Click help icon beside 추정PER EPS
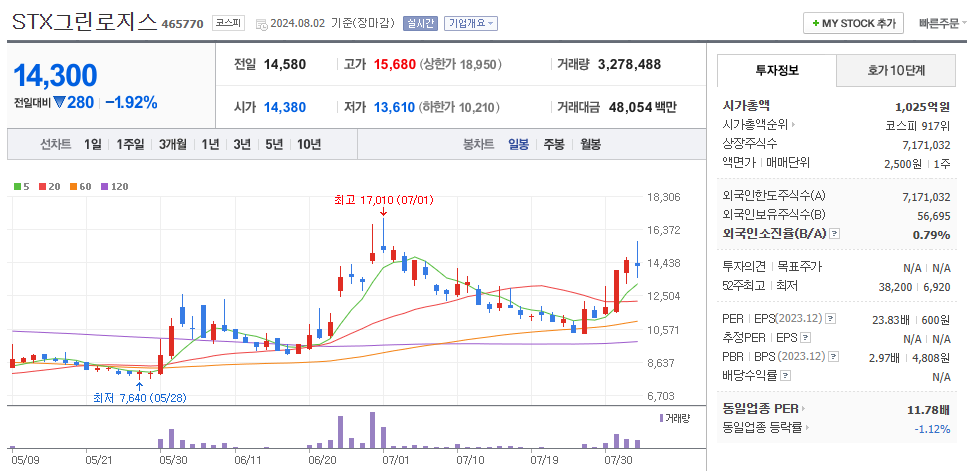Screen dimensions: 971x471 (804, 338)
